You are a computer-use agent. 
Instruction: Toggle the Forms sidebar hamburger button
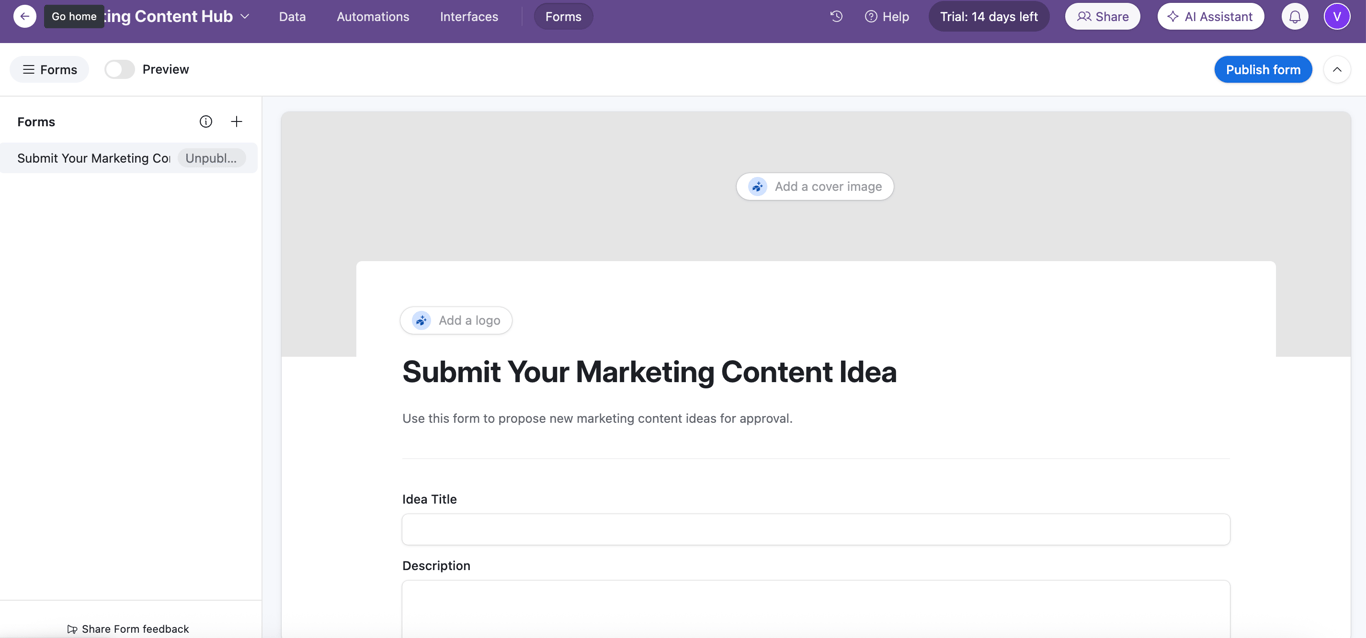49,70
